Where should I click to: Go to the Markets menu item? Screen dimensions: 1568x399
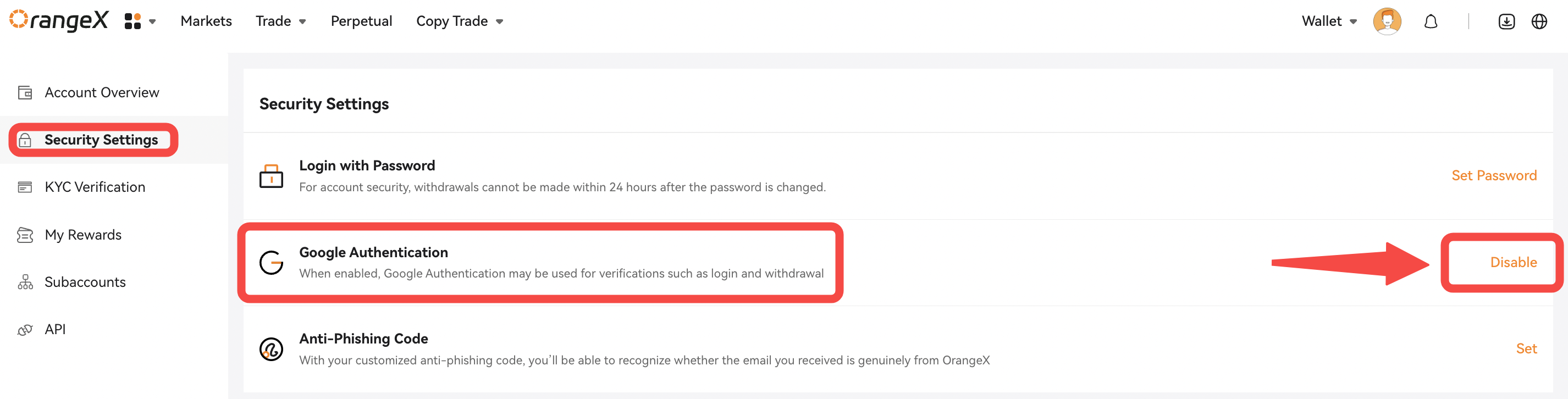(206, 21)
